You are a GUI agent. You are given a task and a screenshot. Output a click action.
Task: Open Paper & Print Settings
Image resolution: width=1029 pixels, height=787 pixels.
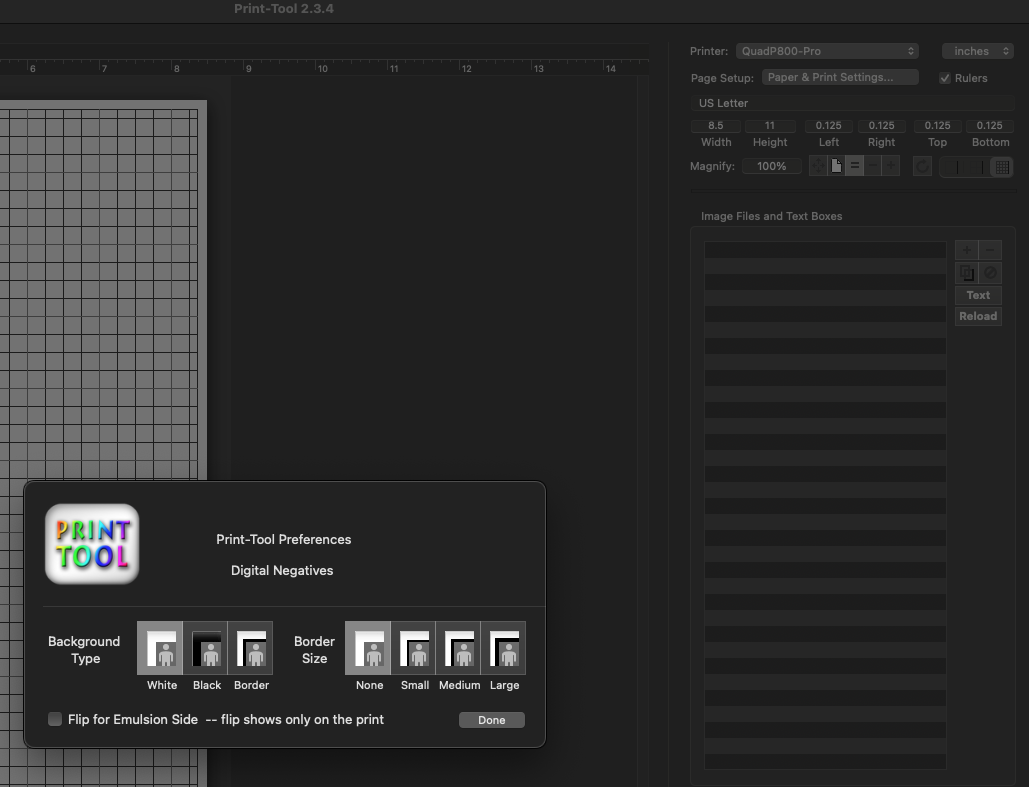click(841, 77)
